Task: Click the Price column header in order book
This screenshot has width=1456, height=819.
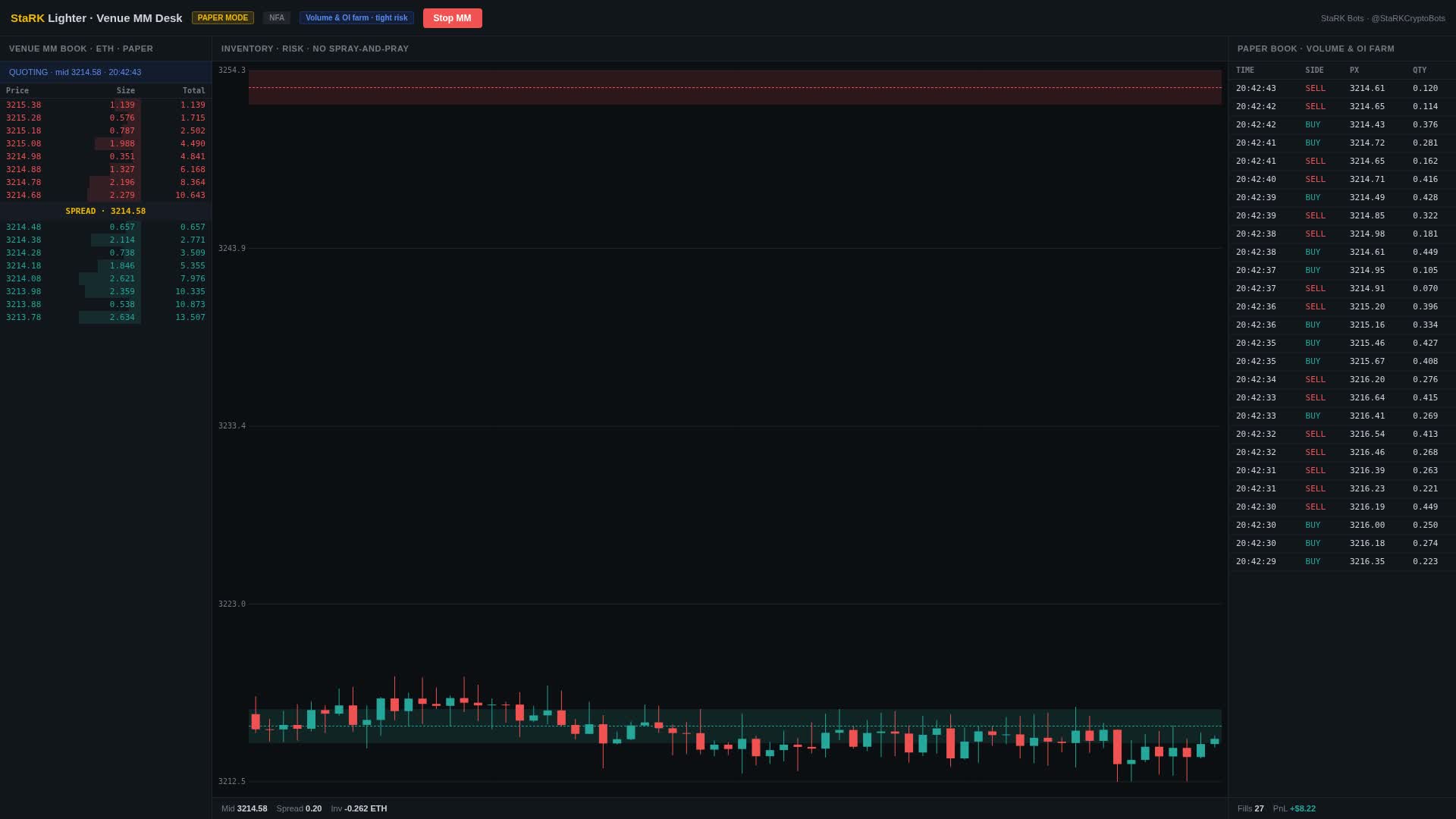Action: point(17,91)
